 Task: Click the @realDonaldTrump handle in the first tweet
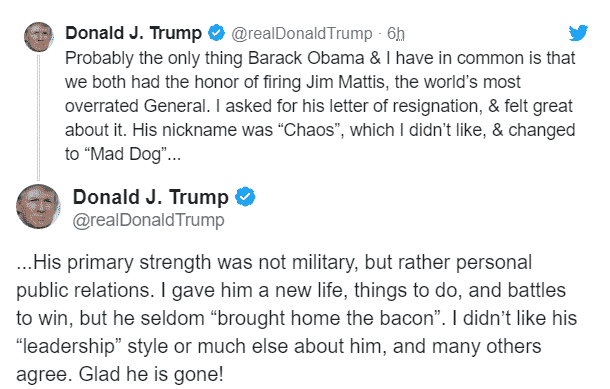point(301,33)
